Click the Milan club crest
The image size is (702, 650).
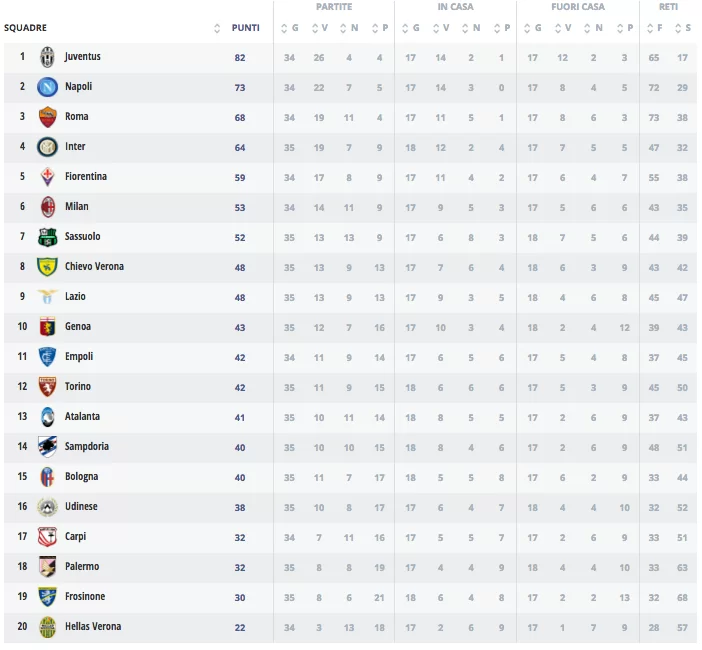pos(47,207)
